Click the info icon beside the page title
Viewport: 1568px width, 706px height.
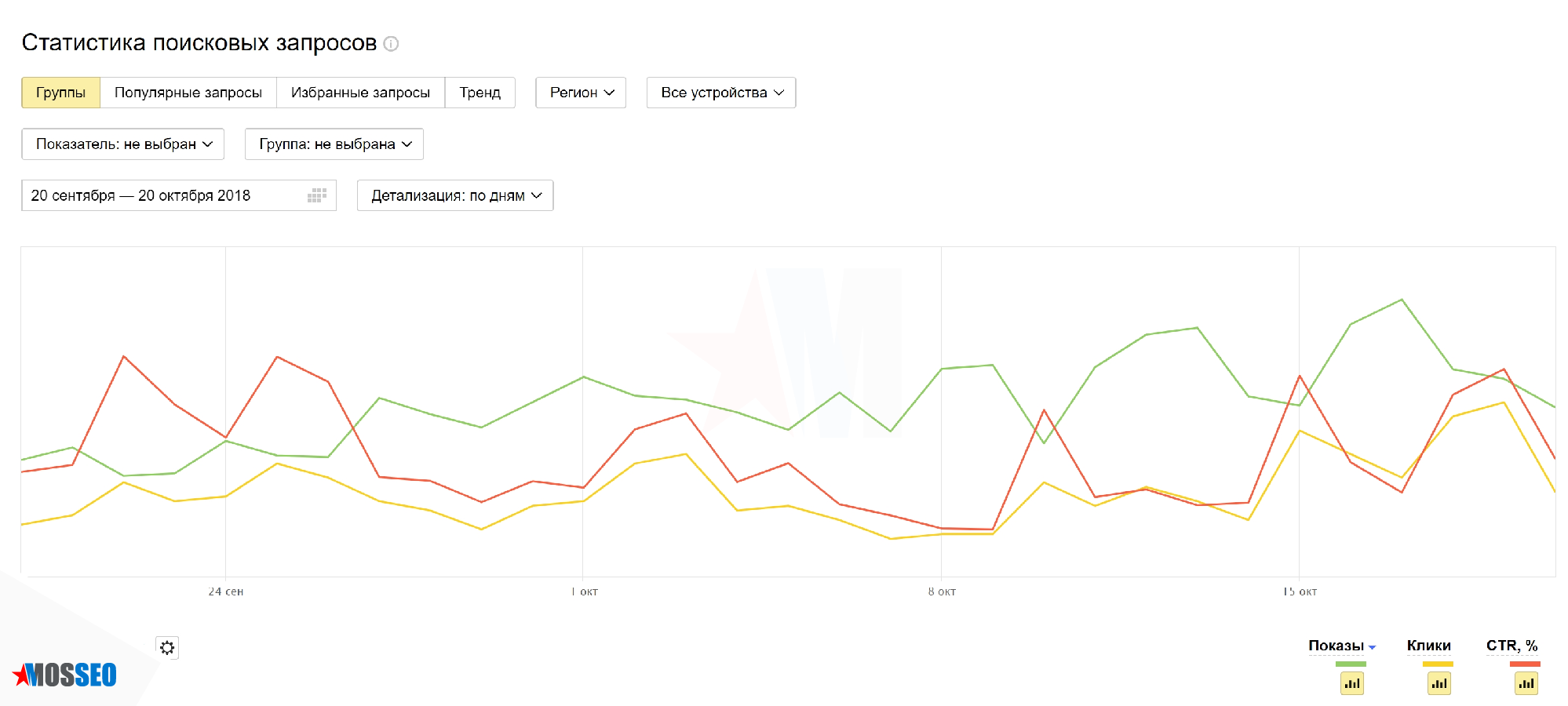click(391, 44)
